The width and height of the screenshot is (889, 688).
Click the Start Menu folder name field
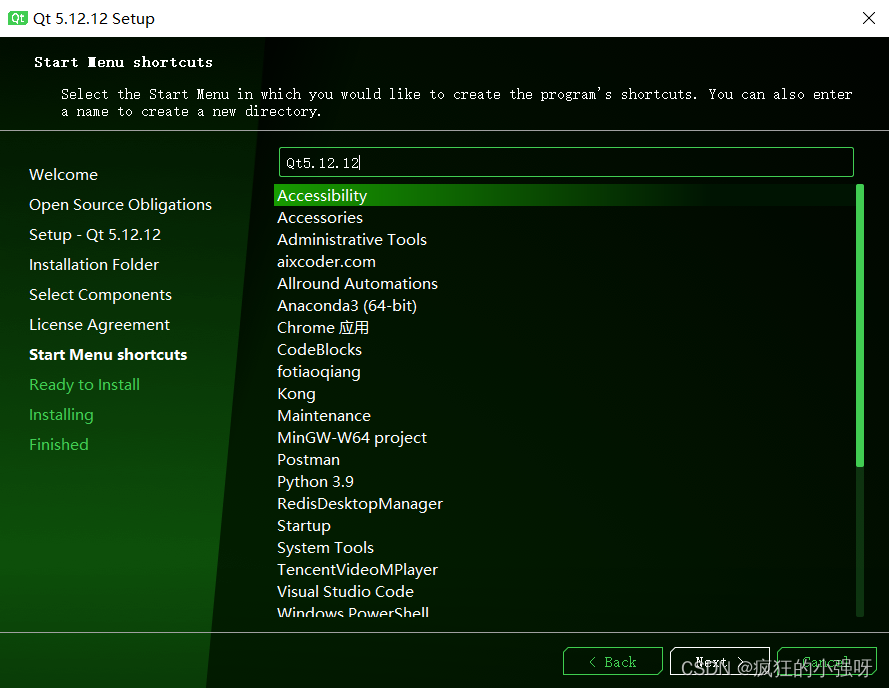point(566,162)
